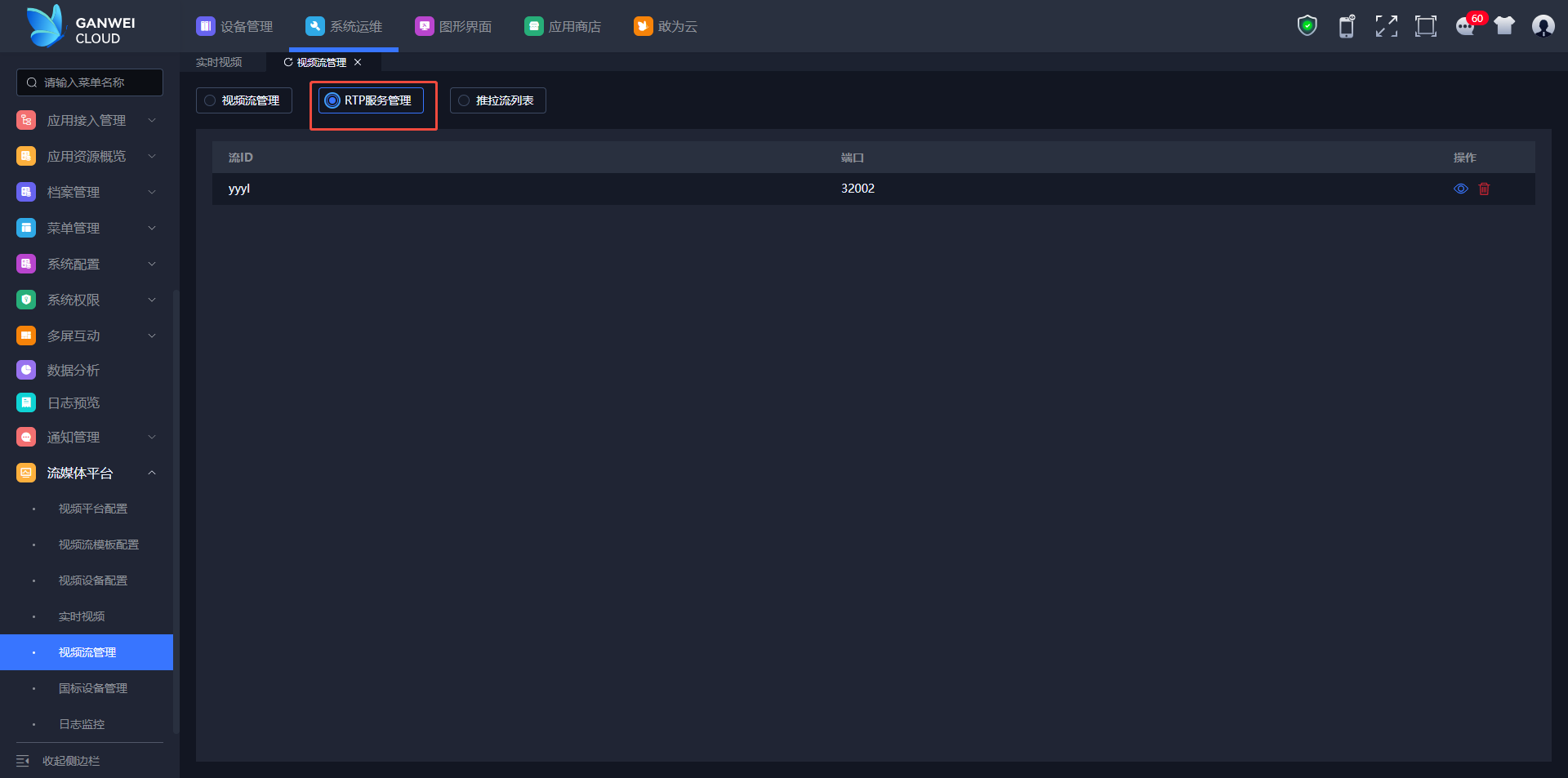Open the 系统运维 top menu
Screen dimensions: 1568x778
pyautogui.click(x=344, y=26)
